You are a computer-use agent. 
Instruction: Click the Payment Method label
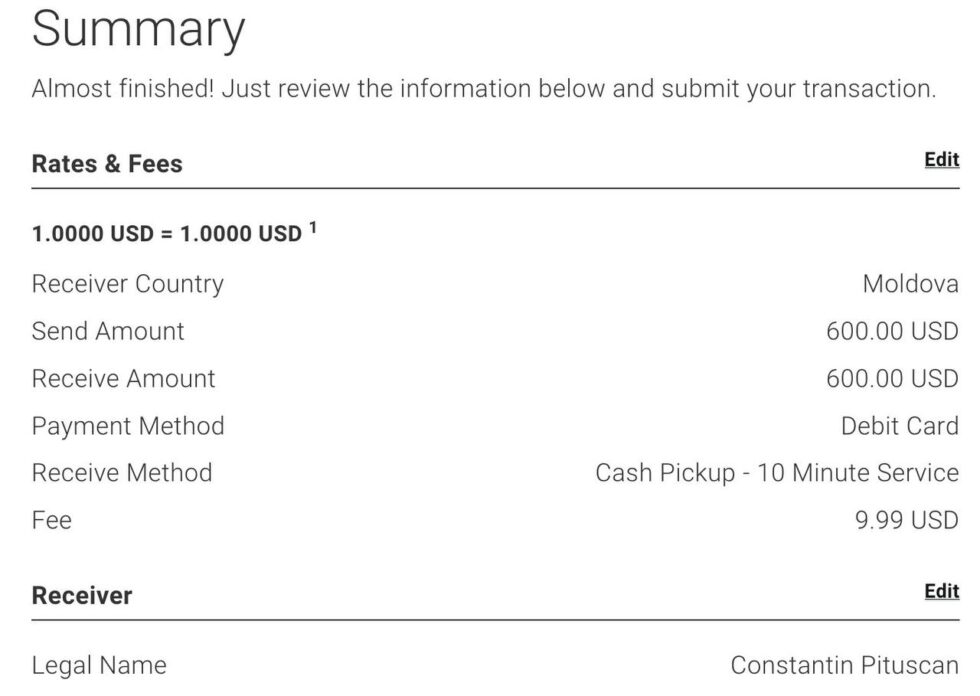coord(128,426)
